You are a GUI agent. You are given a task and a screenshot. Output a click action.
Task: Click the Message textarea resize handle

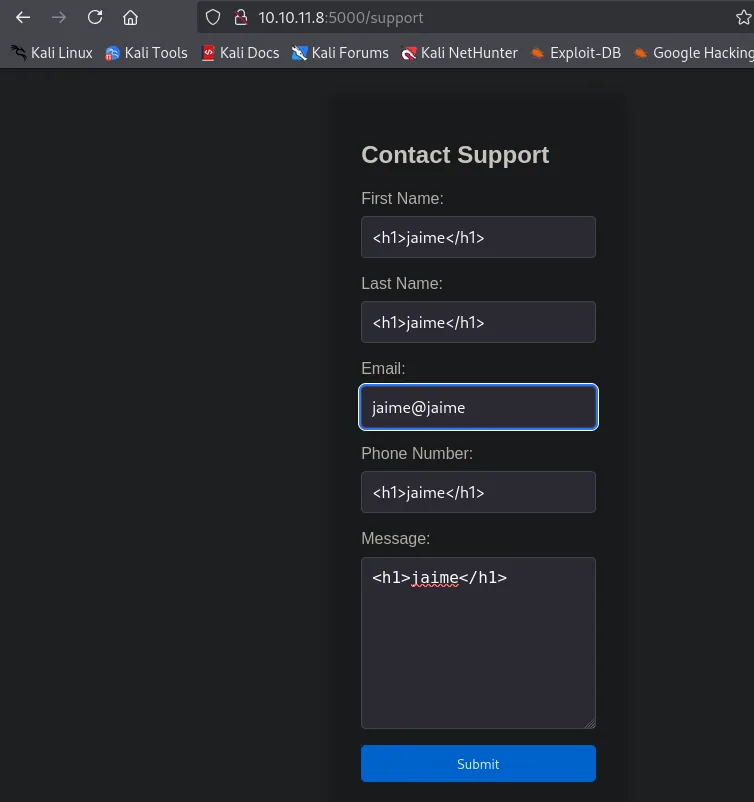click(x=590, y=723)
